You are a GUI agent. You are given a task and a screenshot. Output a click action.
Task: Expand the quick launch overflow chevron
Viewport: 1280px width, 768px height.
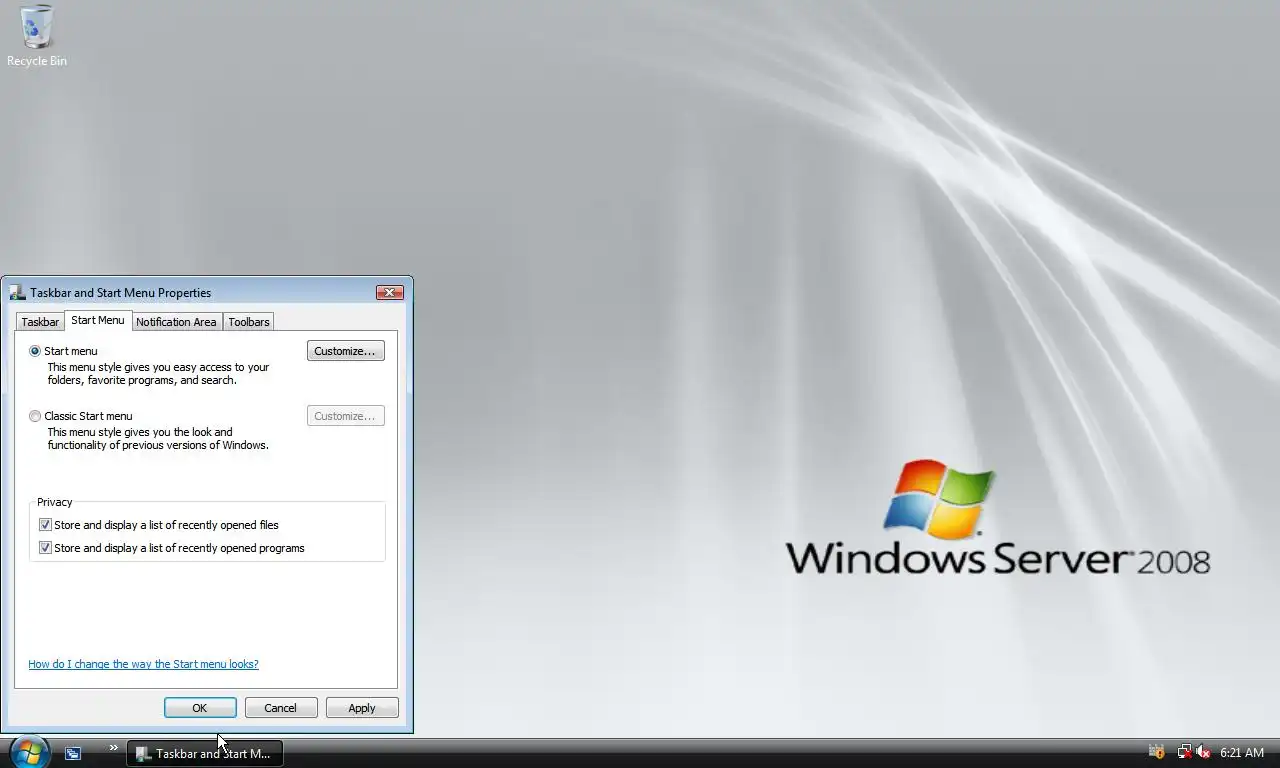pyautogui.click(x=113, y=747)
